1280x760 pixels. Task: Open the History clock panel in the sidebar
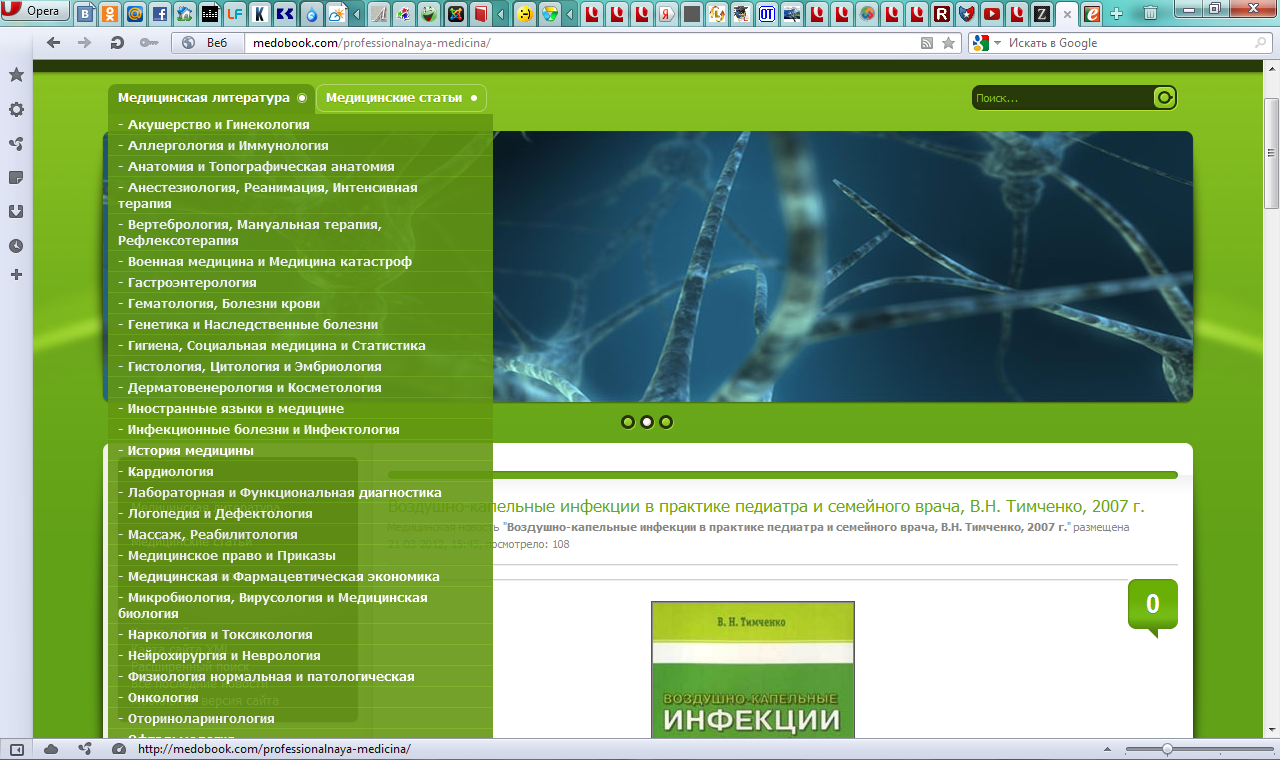click(x=16, y=245)
